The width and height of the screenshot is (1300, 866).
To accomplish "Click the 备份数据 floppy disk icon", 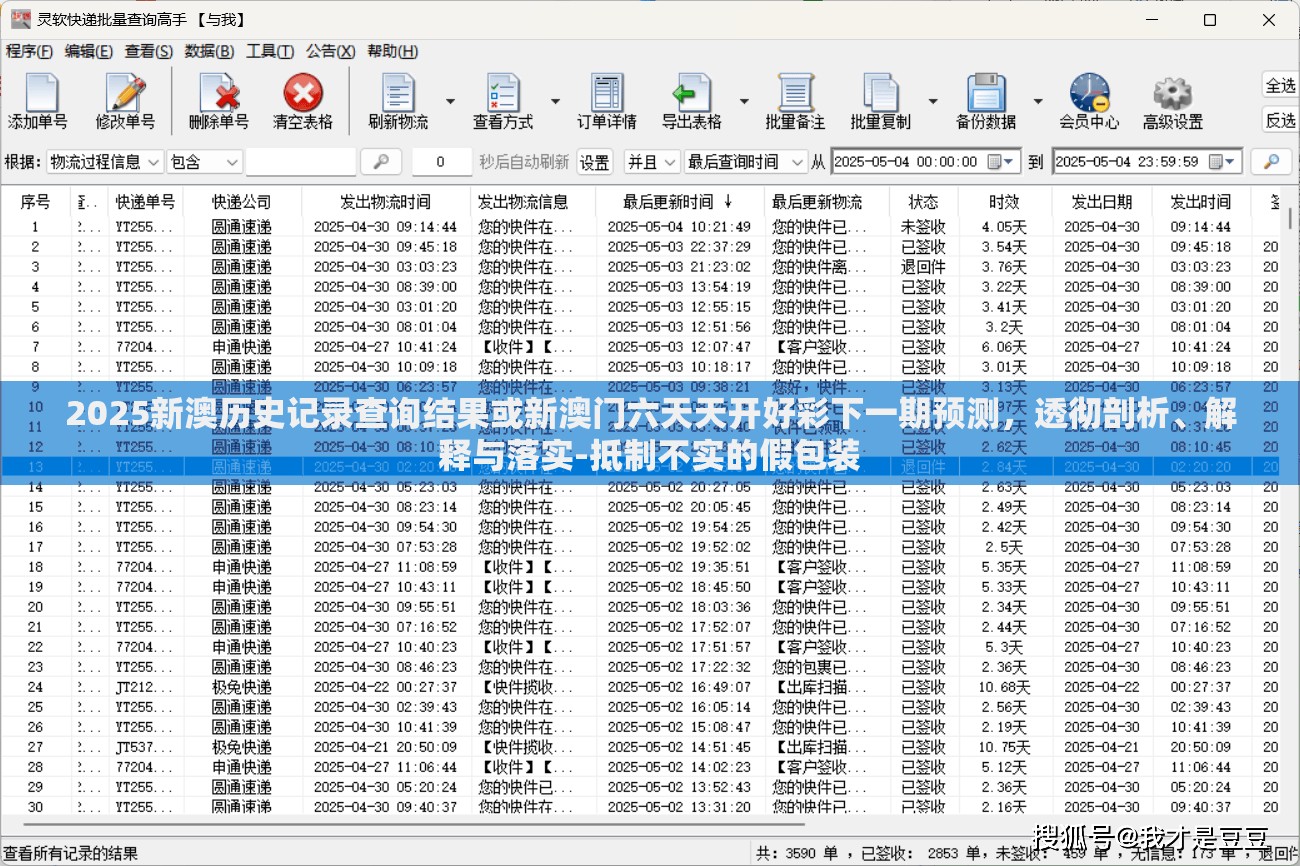I will tap(985, 101).
